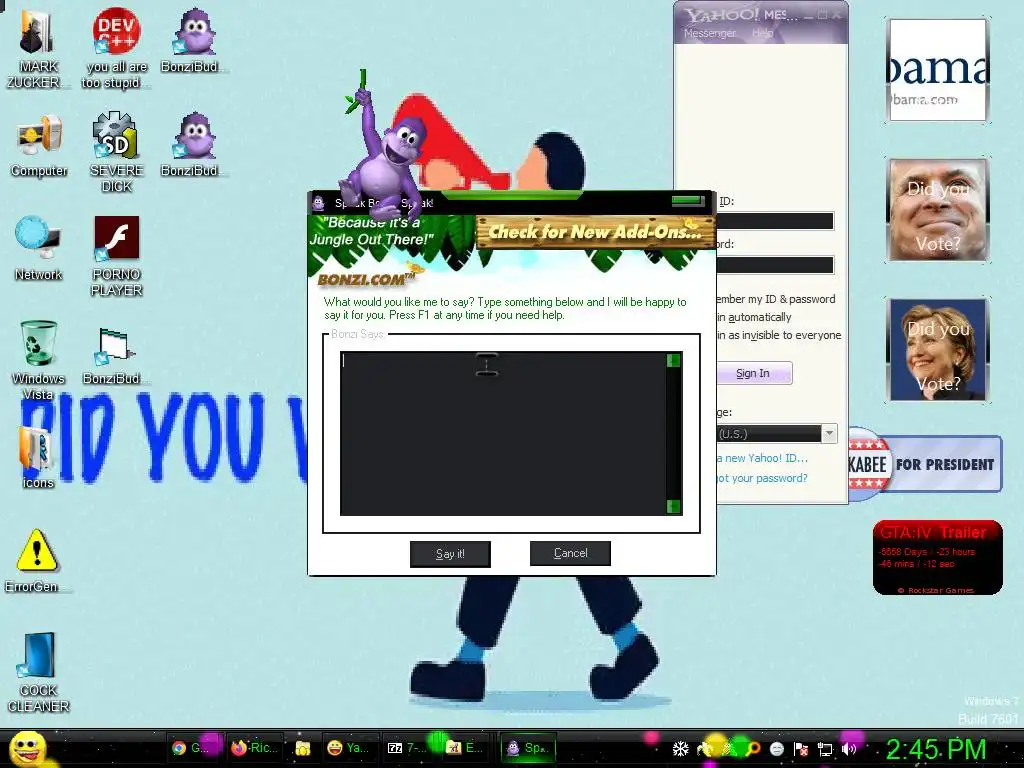Click the Check for New Add-Ons banner
Viewport: 1024px width, 768px height.
click(x=595, y=232)
